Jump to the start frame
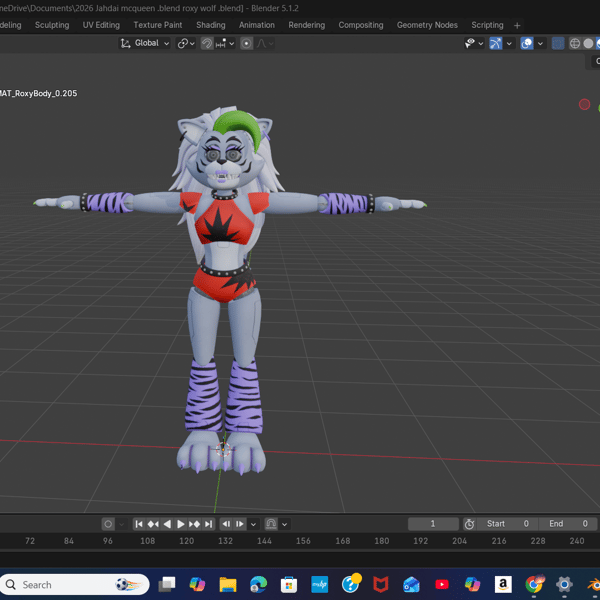 [x=139, y=524]
